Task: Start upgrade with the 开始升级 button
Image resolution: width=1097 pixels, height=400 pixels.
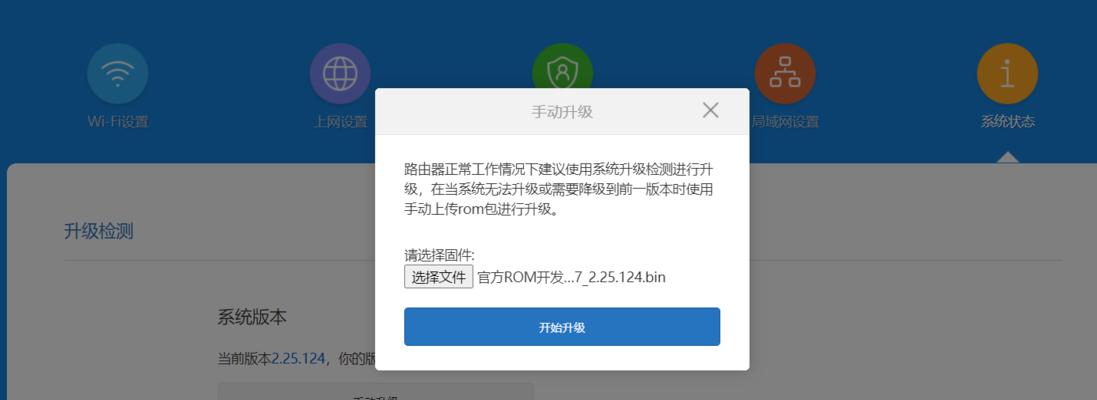Action: click(562, 327)
